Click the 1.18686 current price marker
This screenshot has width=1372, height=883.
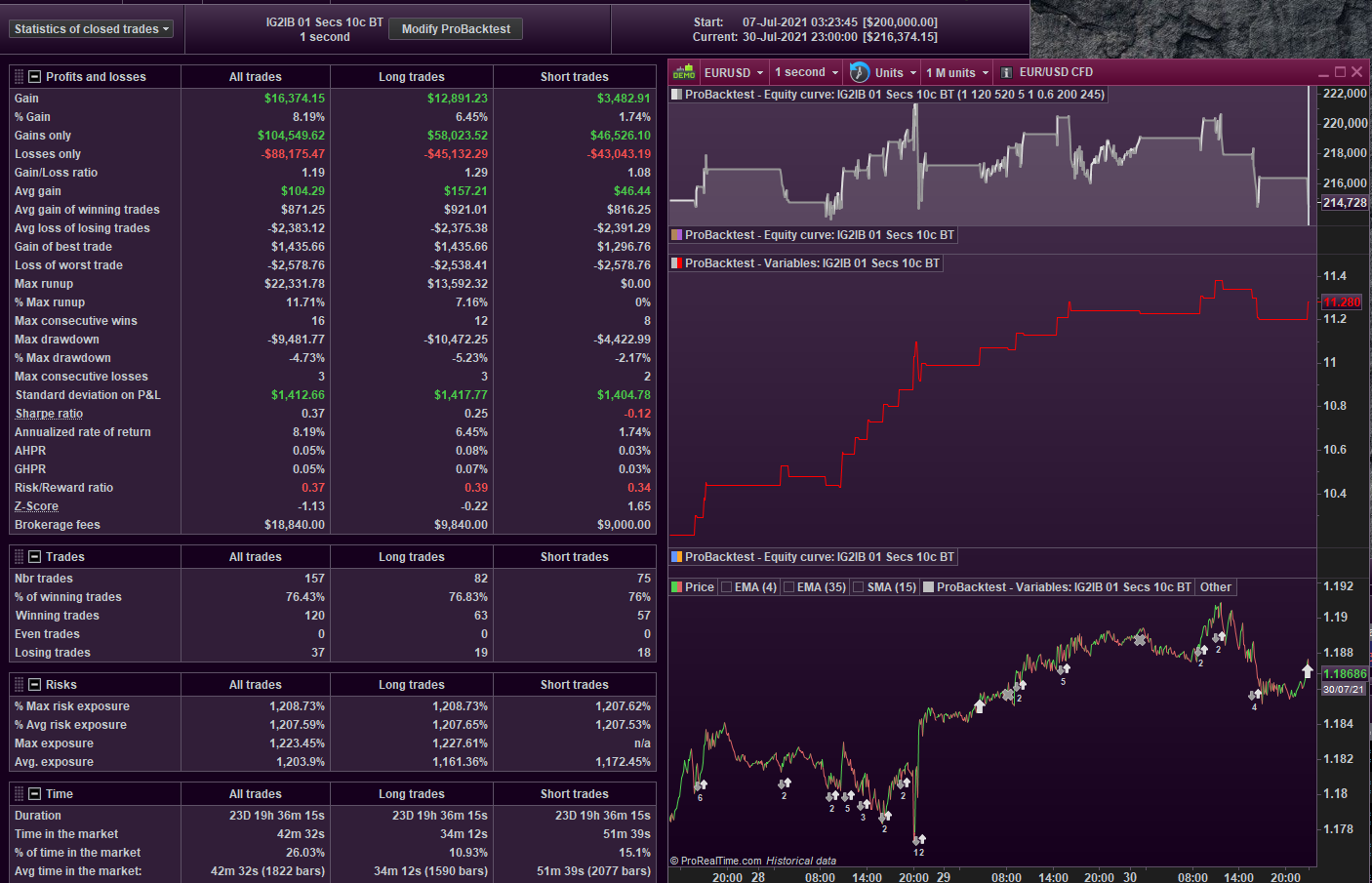pos(1345,673)
